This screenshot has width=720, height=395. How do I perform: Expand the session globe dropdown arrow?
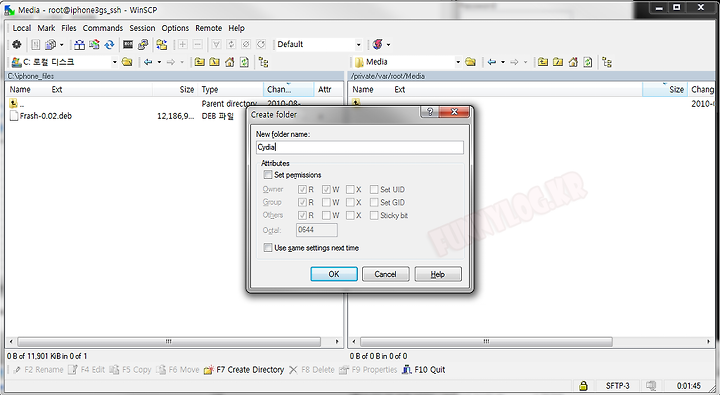tap(388, 45)
